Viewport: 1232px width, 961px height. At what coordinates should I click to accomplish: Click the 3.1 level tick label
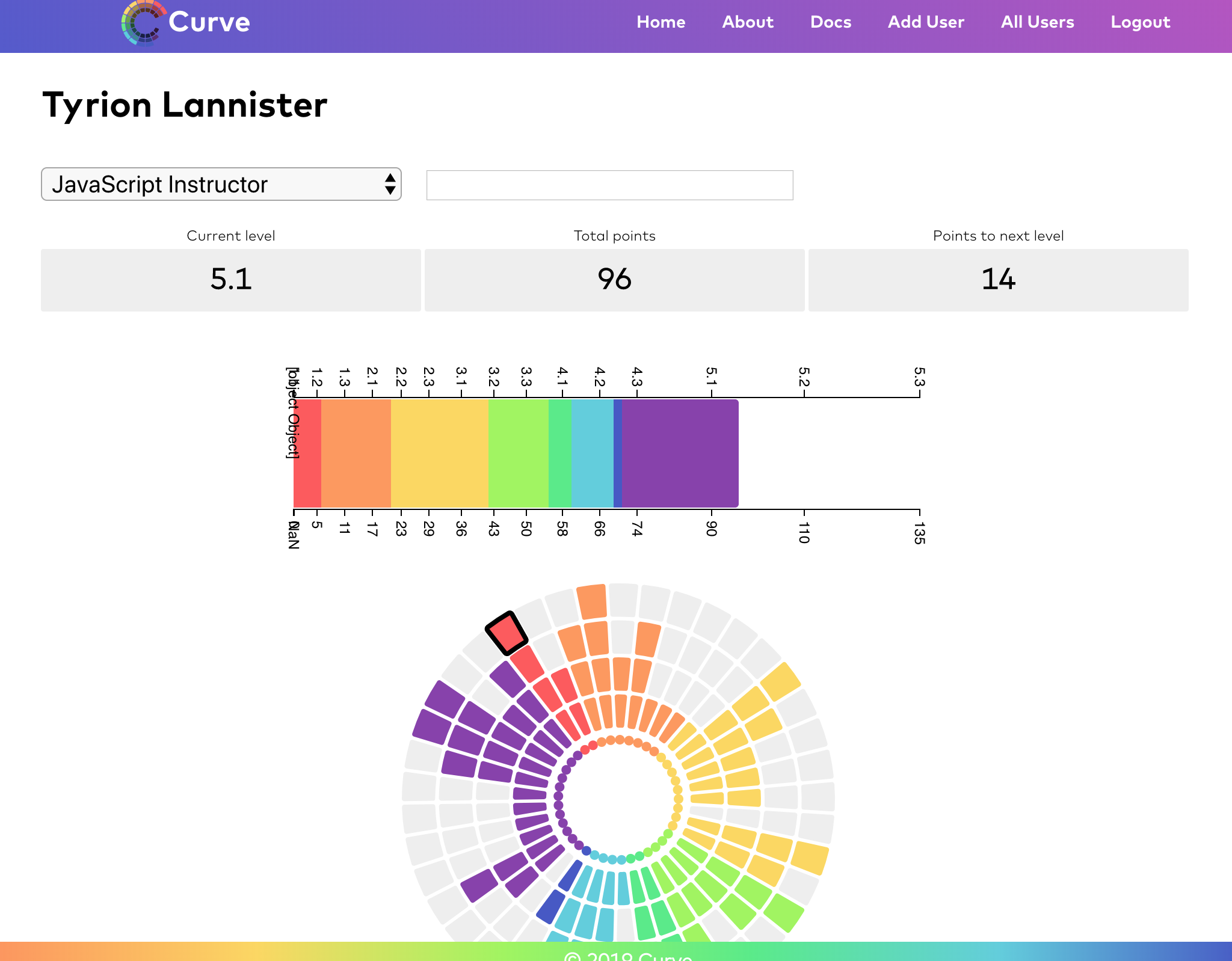click(461, 377)
